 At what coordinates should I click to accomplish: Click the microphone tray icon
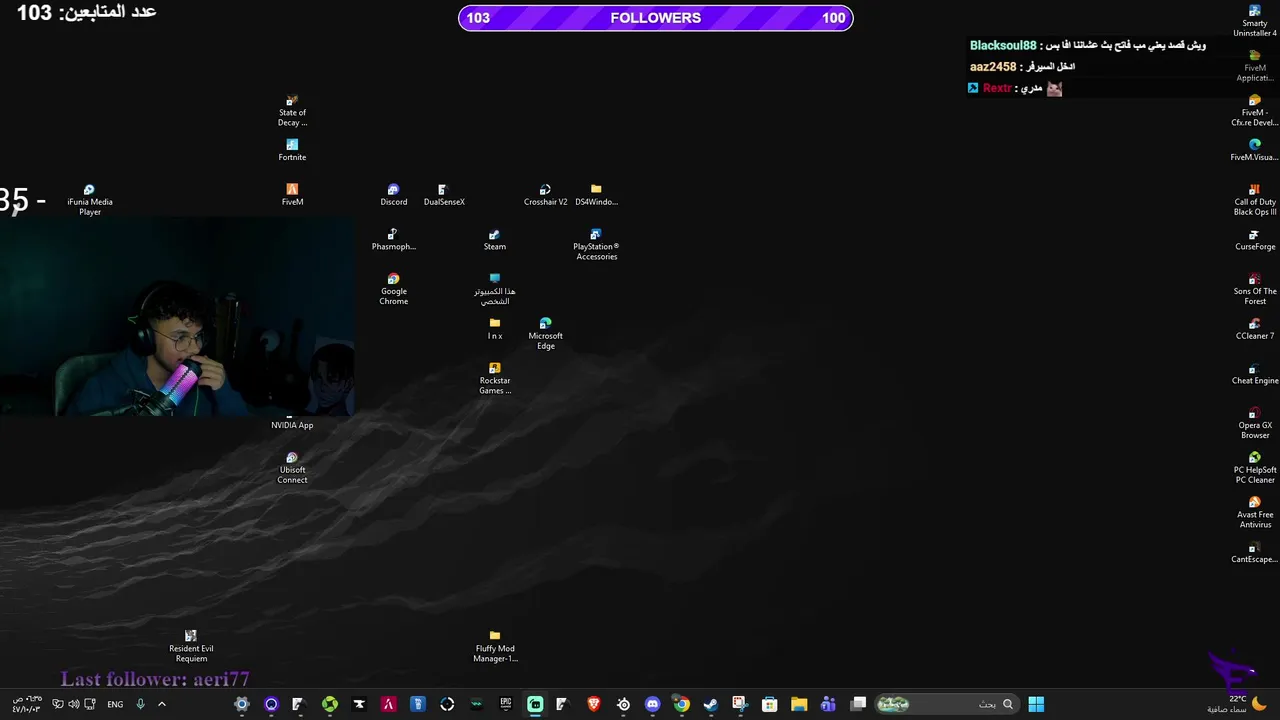tap(140, 704)
